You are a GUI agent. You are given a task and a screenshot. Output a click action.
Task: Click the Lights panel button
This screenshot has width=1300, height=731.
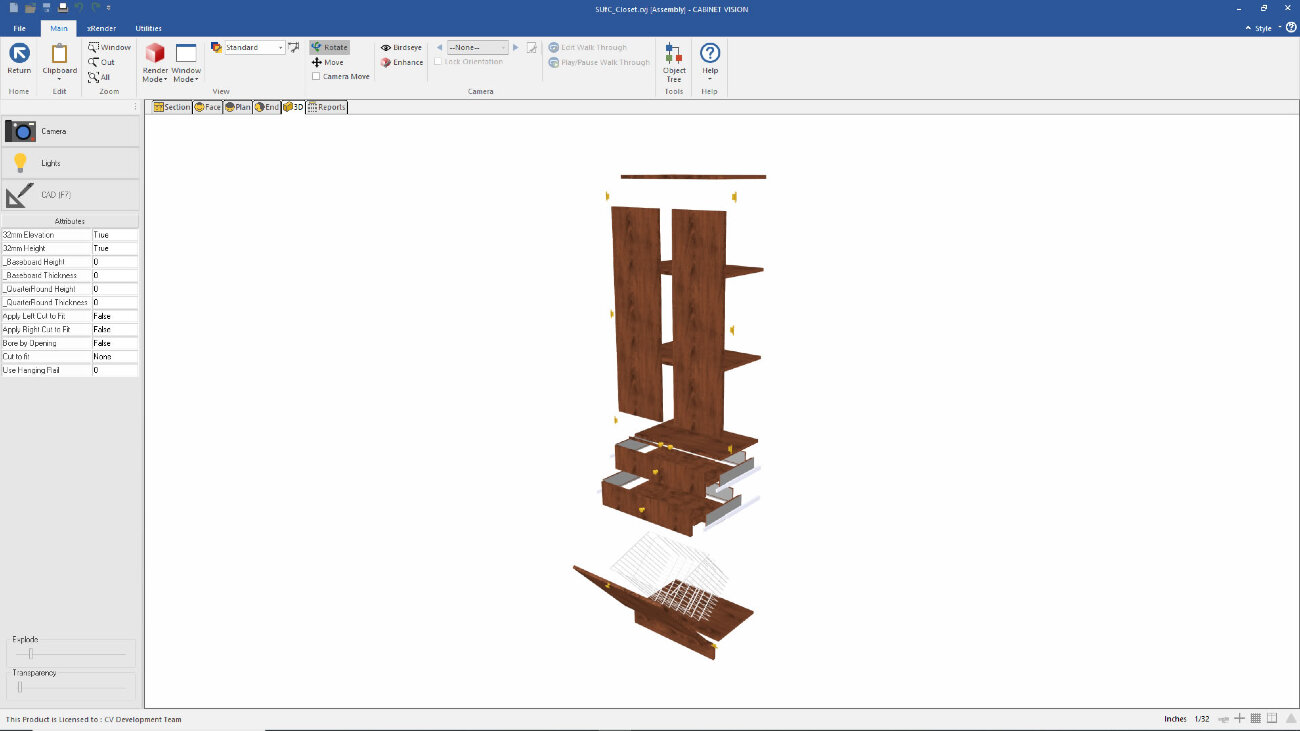coord(70,163)
